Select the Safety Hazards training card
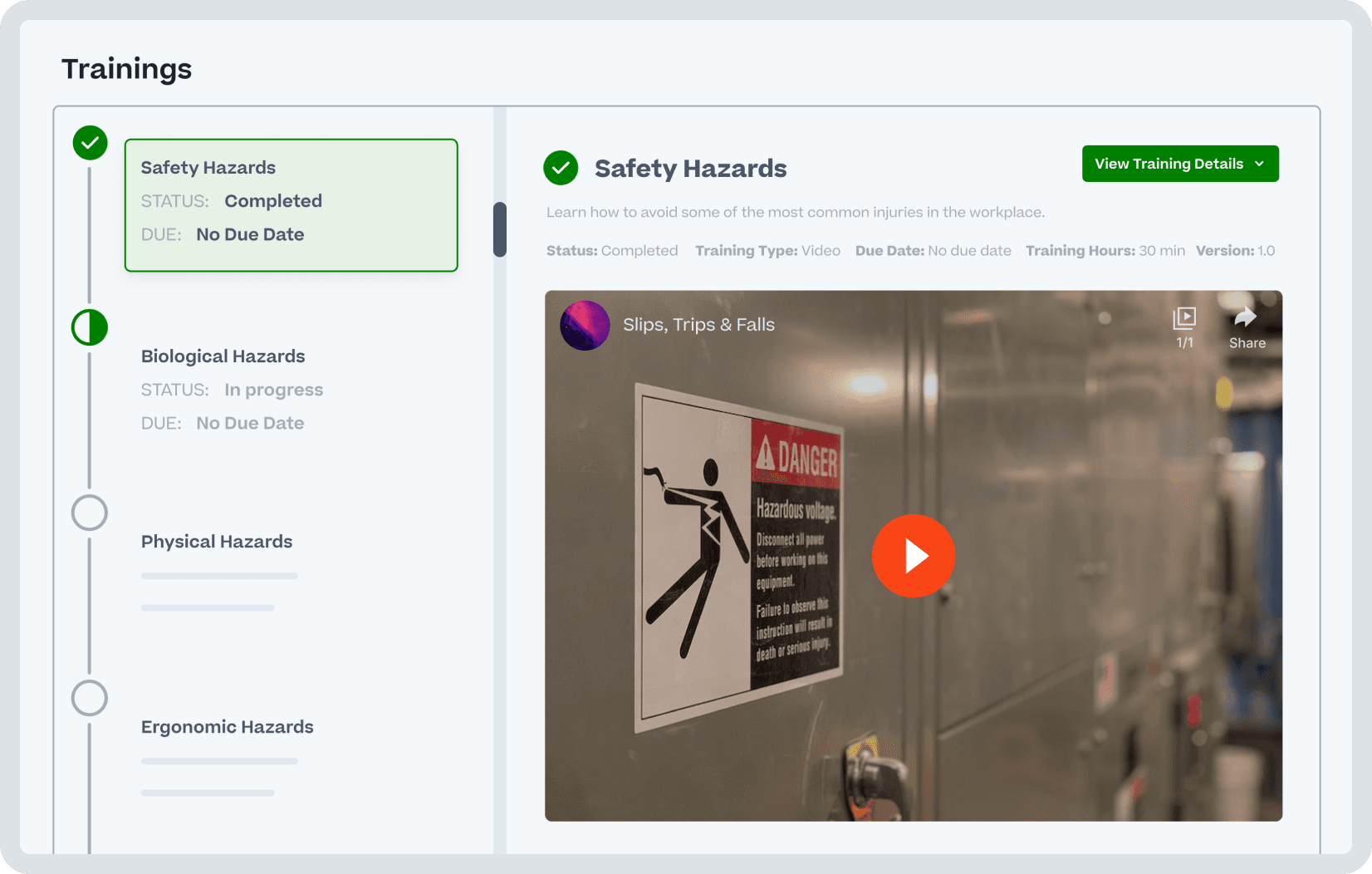 tap(291, 205)
